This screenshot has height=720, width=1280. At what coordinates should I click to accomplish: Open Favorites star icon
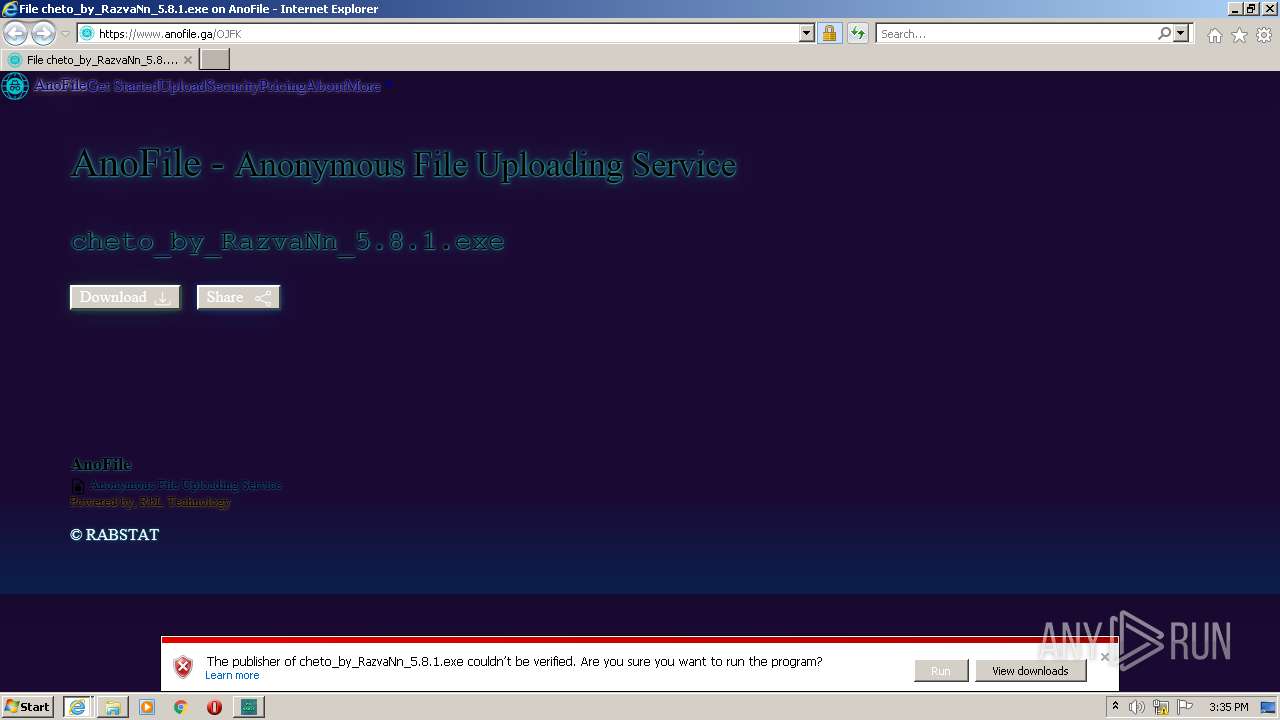point(1239,35)
